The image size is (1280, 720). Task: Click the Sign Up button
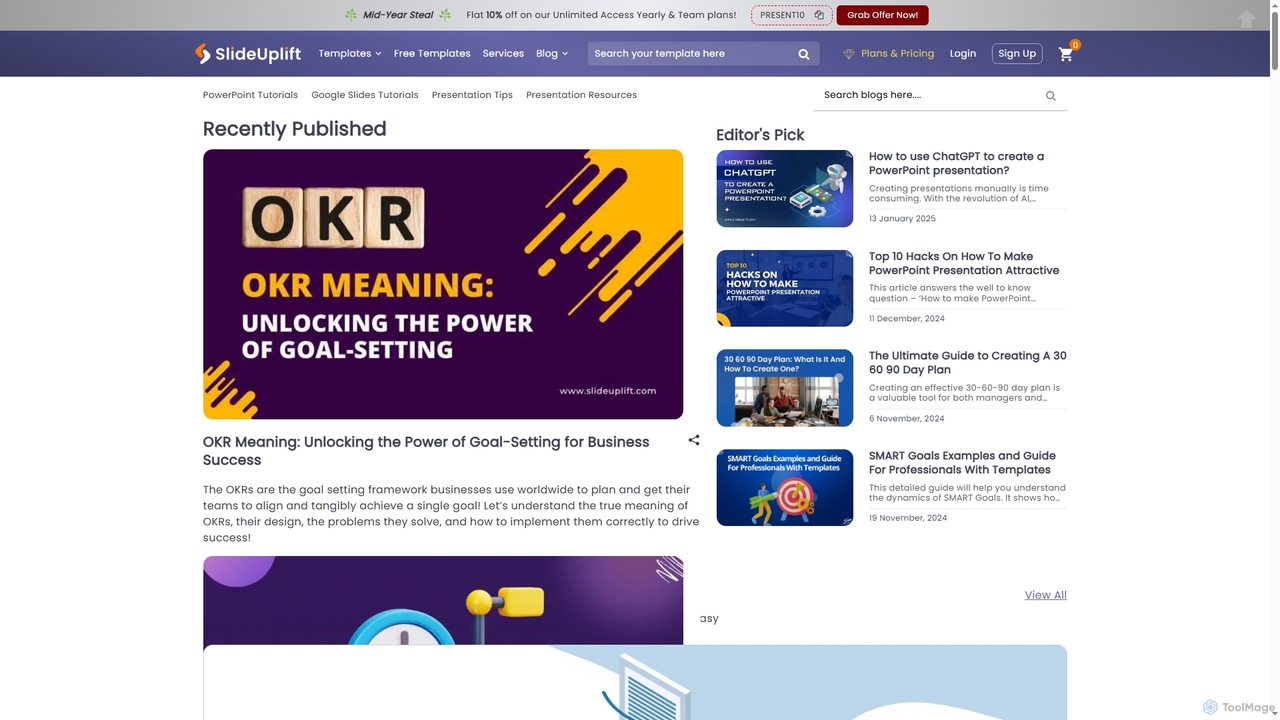(x=1017, y=53)
